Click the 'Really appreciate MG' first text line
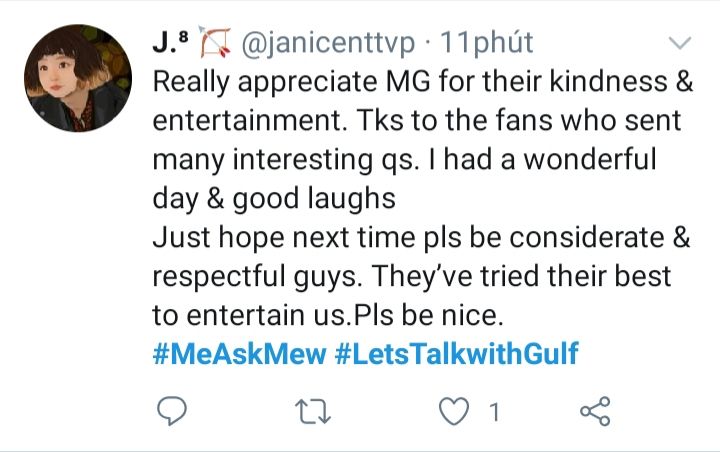720x452 pixels. (422, 82)
